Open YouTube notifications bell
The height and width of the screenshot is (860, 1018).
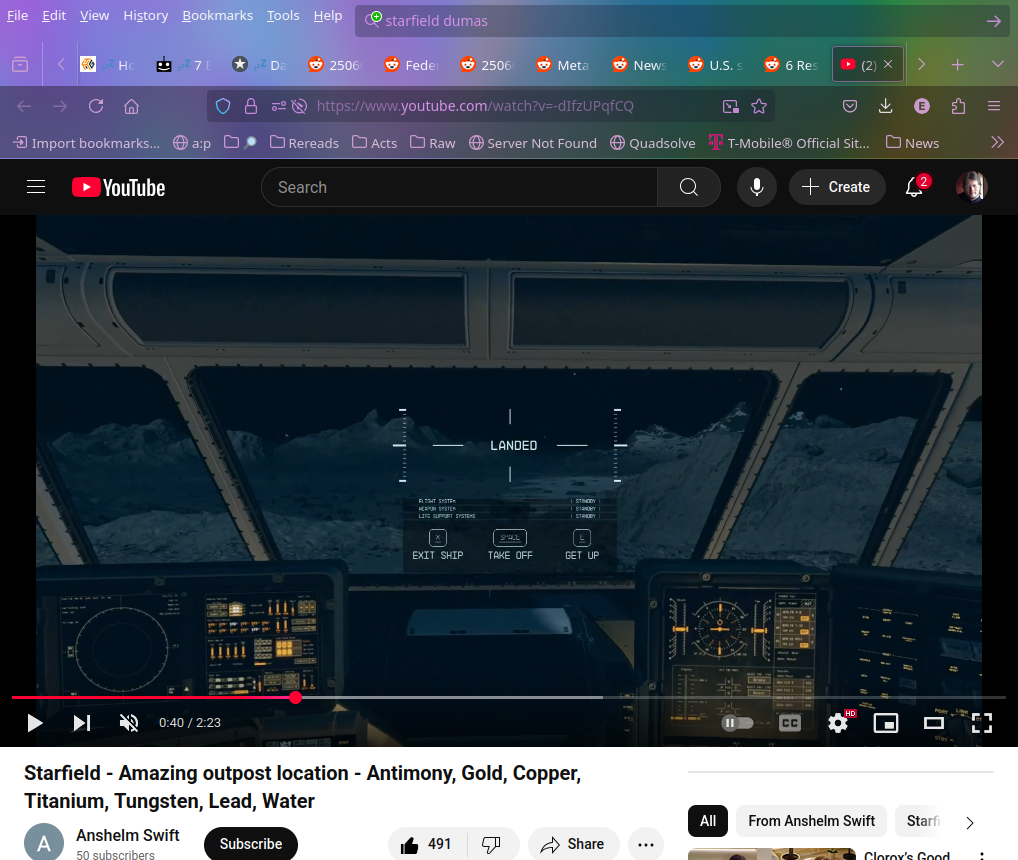coord(914,187)
